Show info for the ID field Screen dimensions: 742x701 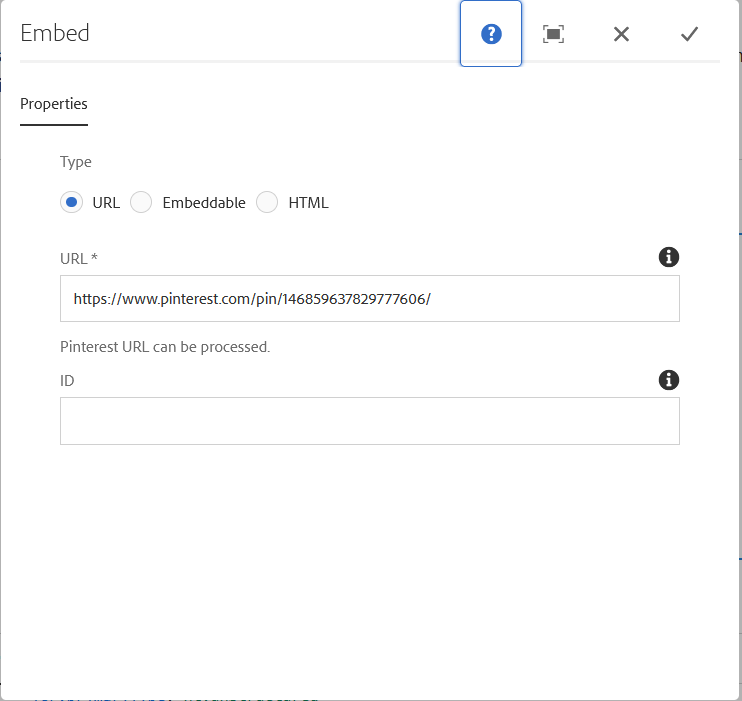tap(669, 380)
